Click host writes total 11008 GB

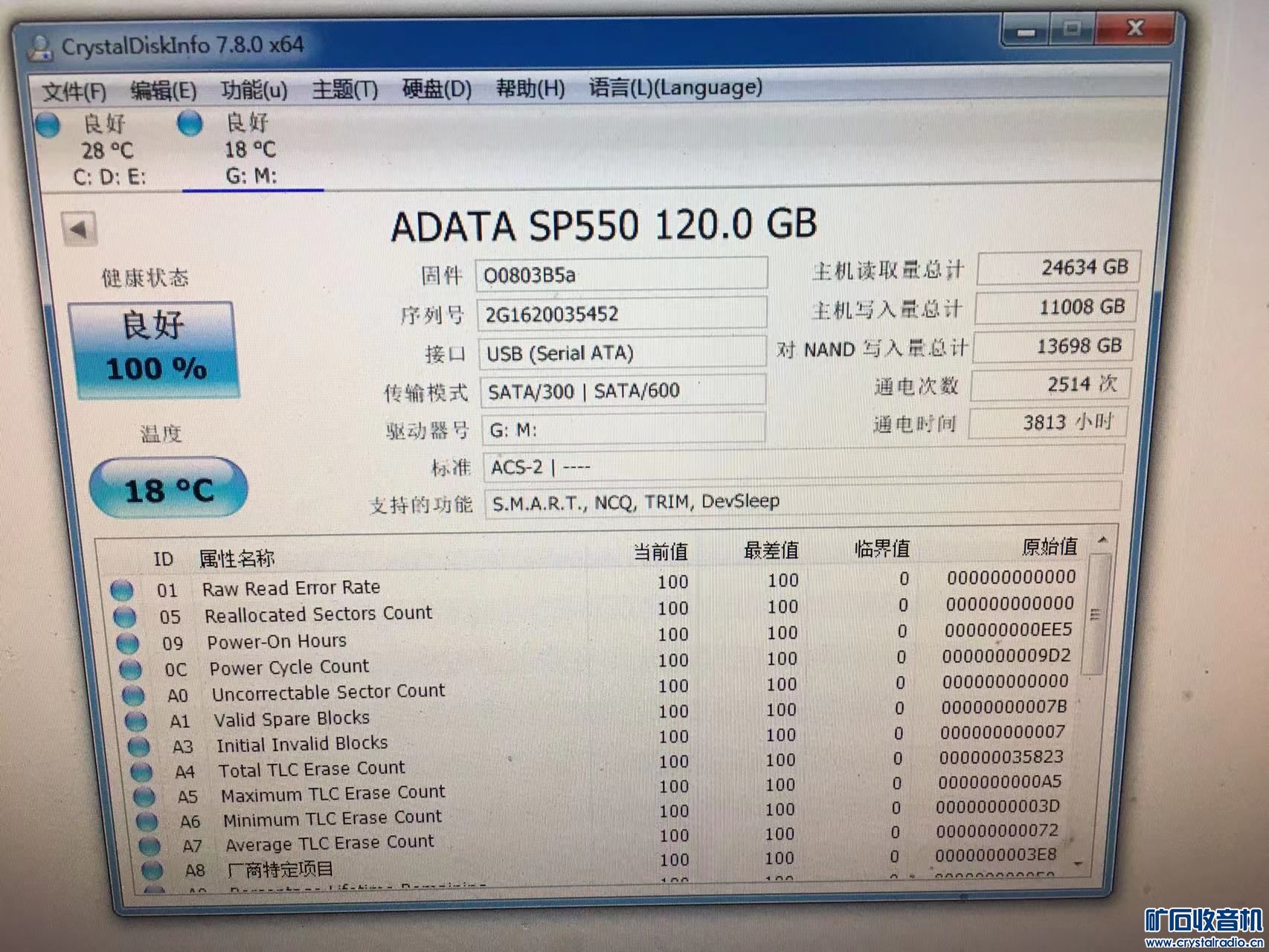pos(1056,307)
